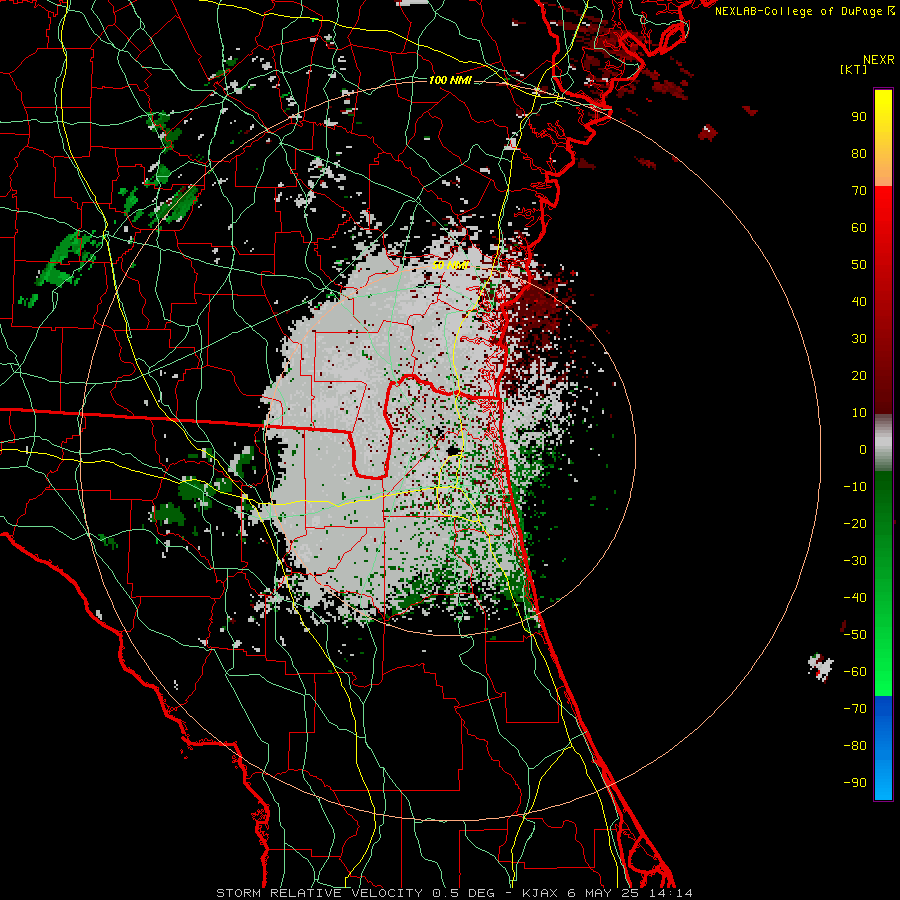The width and height of the screenshot is (900, 900).
Task: Click the -30 value on velocity scale
Action: point(855,561)
